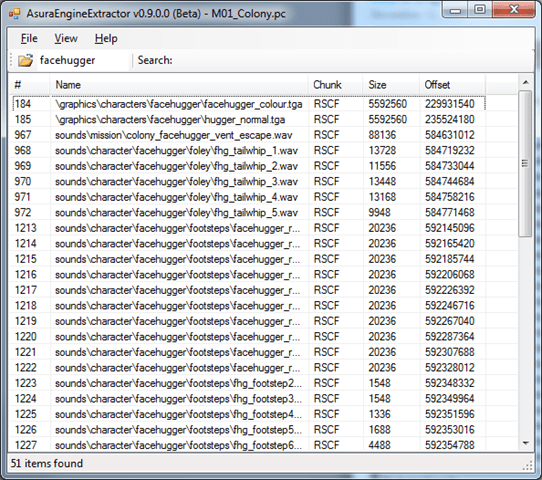
Task: Select colony_facehugger_vent_escape.wav row
Action: pos(249,135)
